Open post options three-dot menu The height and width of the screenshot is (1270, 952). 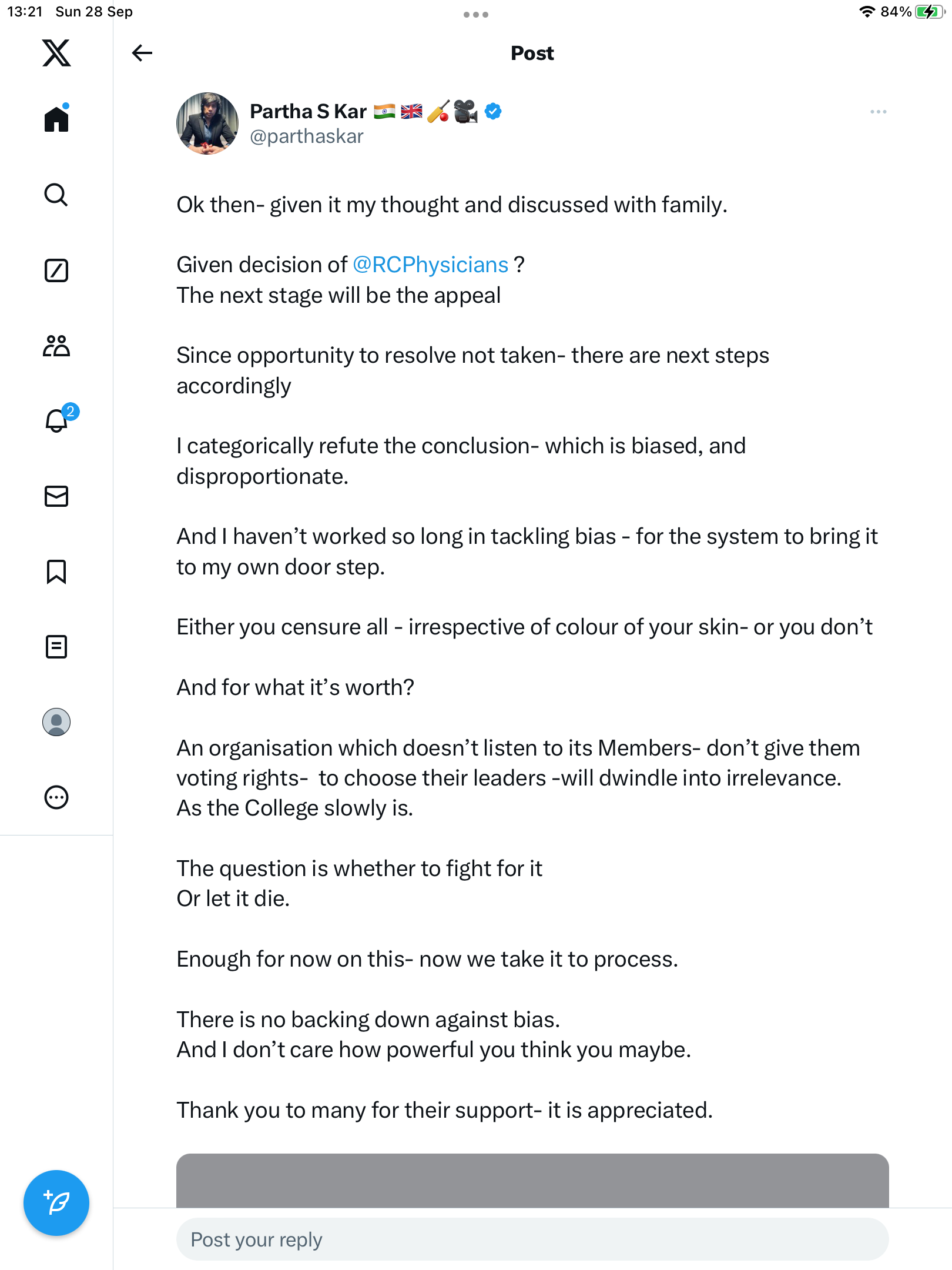click(878, 112)
